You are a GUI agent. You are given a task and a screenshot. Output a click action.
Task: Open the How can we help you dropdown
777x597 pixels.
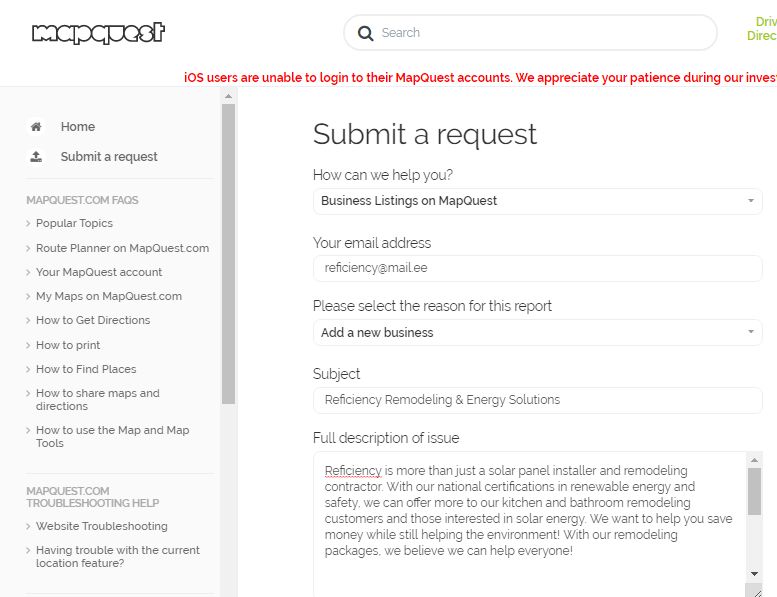[x=538, y=201]
